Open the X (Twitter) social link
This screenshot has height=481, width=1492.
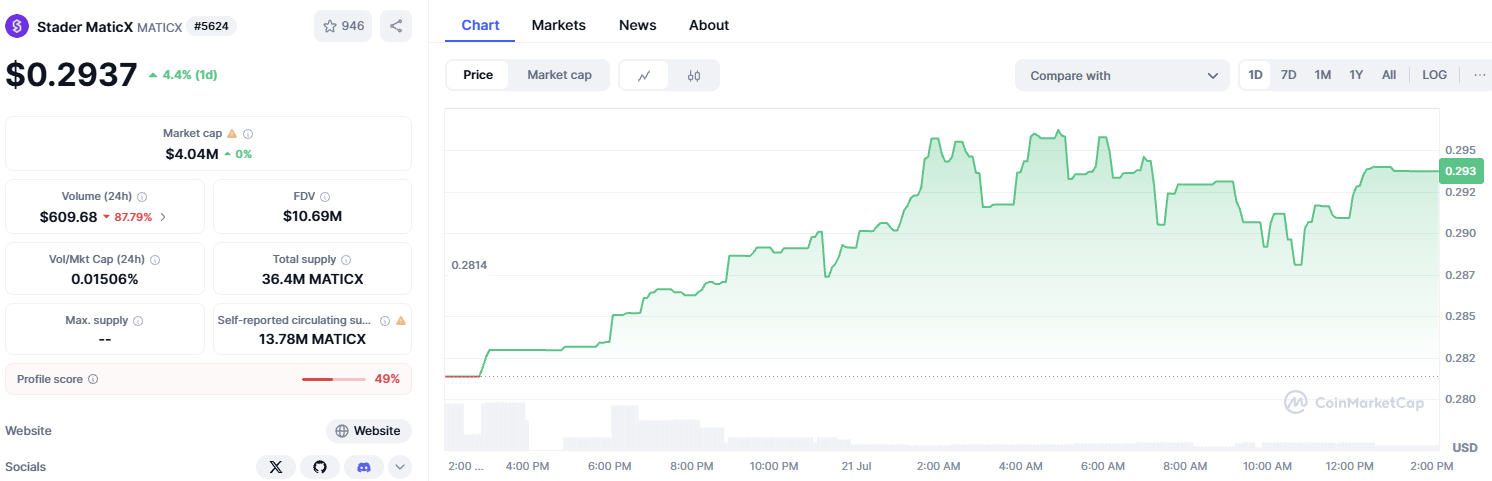tap(276, 467)
